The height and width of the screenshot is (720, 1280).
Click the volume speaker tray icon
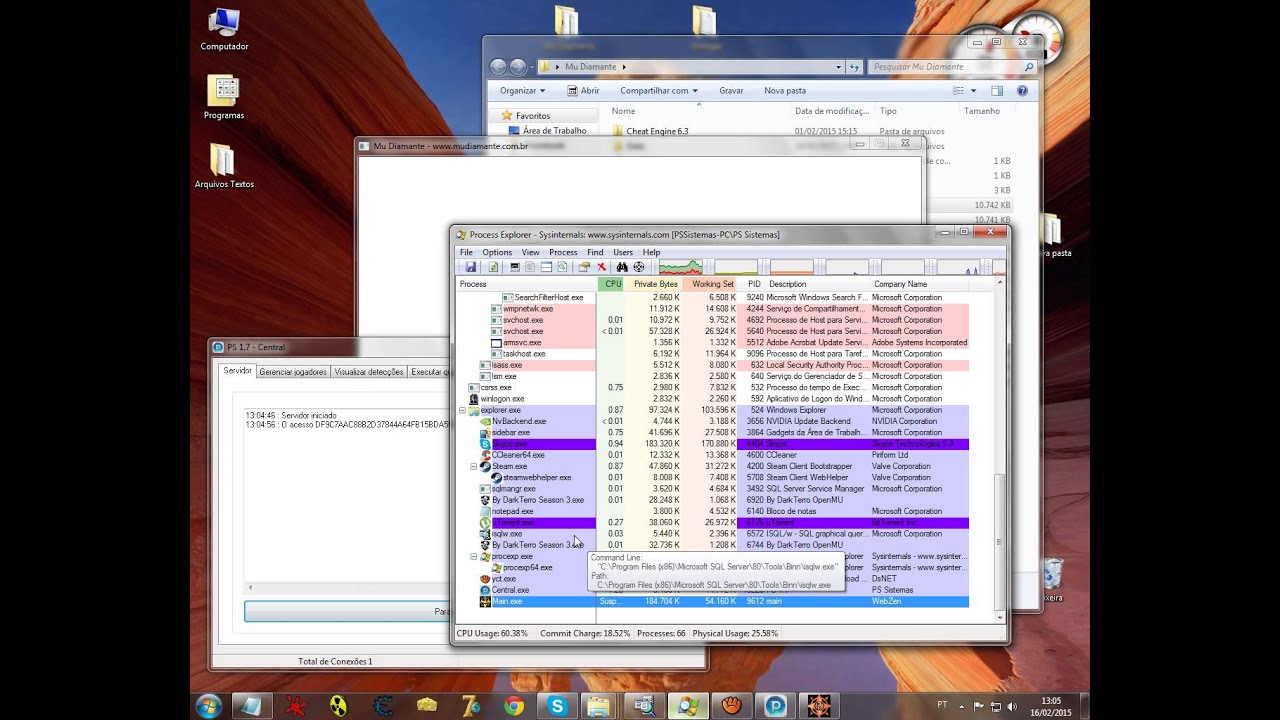[x=1012, y=706]
